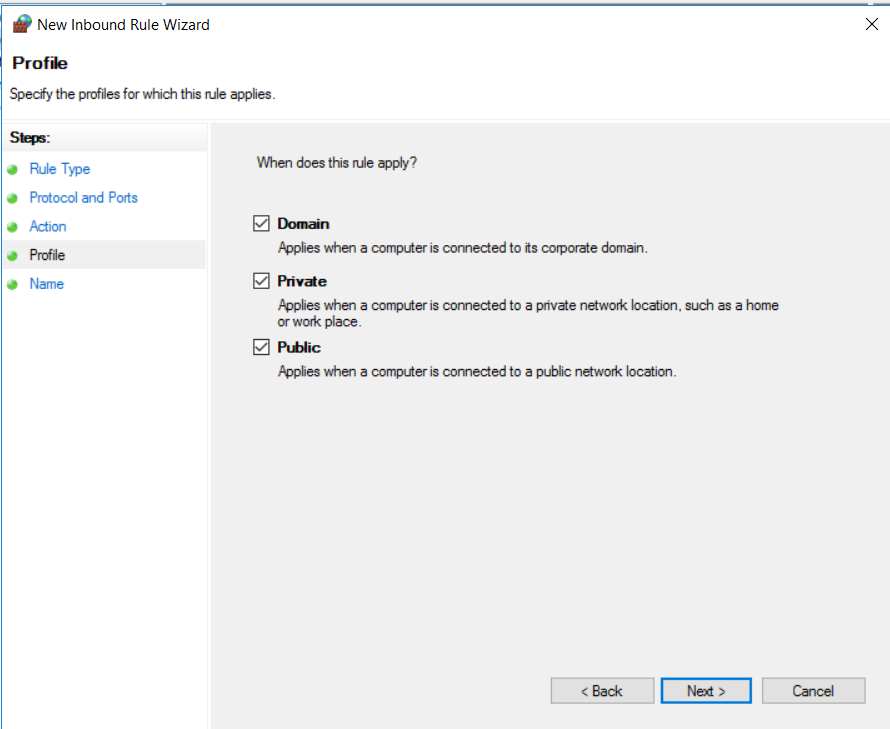Click the Public label text
The width and height of the screenshot is (890, 729).
tap(299, 347)
